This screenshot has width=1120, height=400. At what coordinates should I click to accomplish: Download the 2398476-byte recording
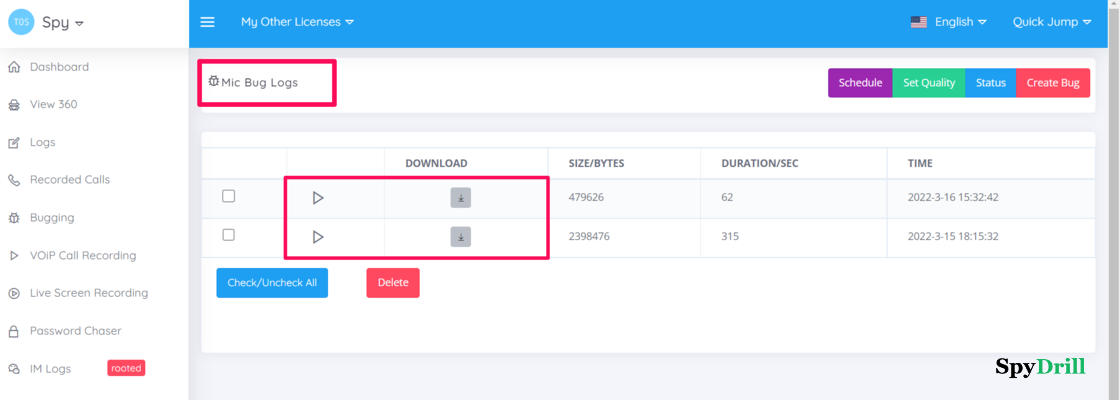click(460, 237)
